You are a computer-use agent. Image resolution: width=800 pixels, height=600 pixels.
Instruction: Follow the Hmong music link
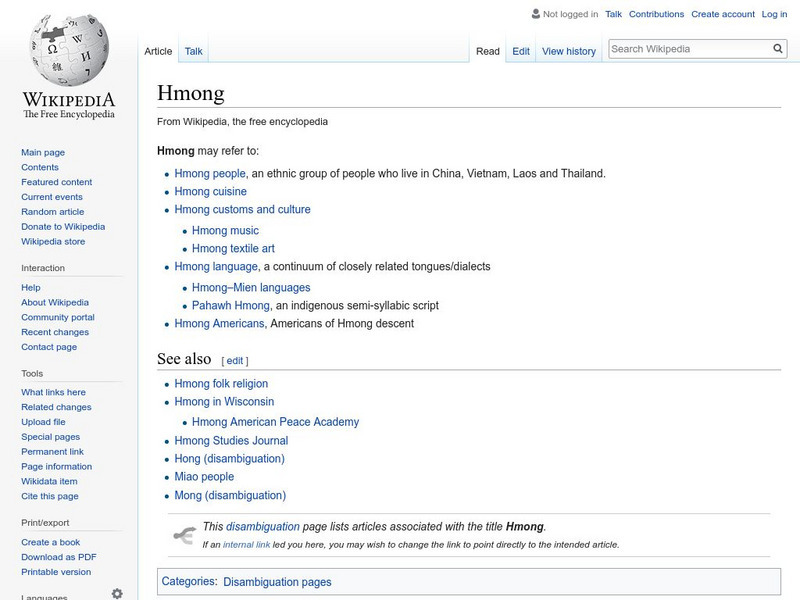(x=225, y=231)
